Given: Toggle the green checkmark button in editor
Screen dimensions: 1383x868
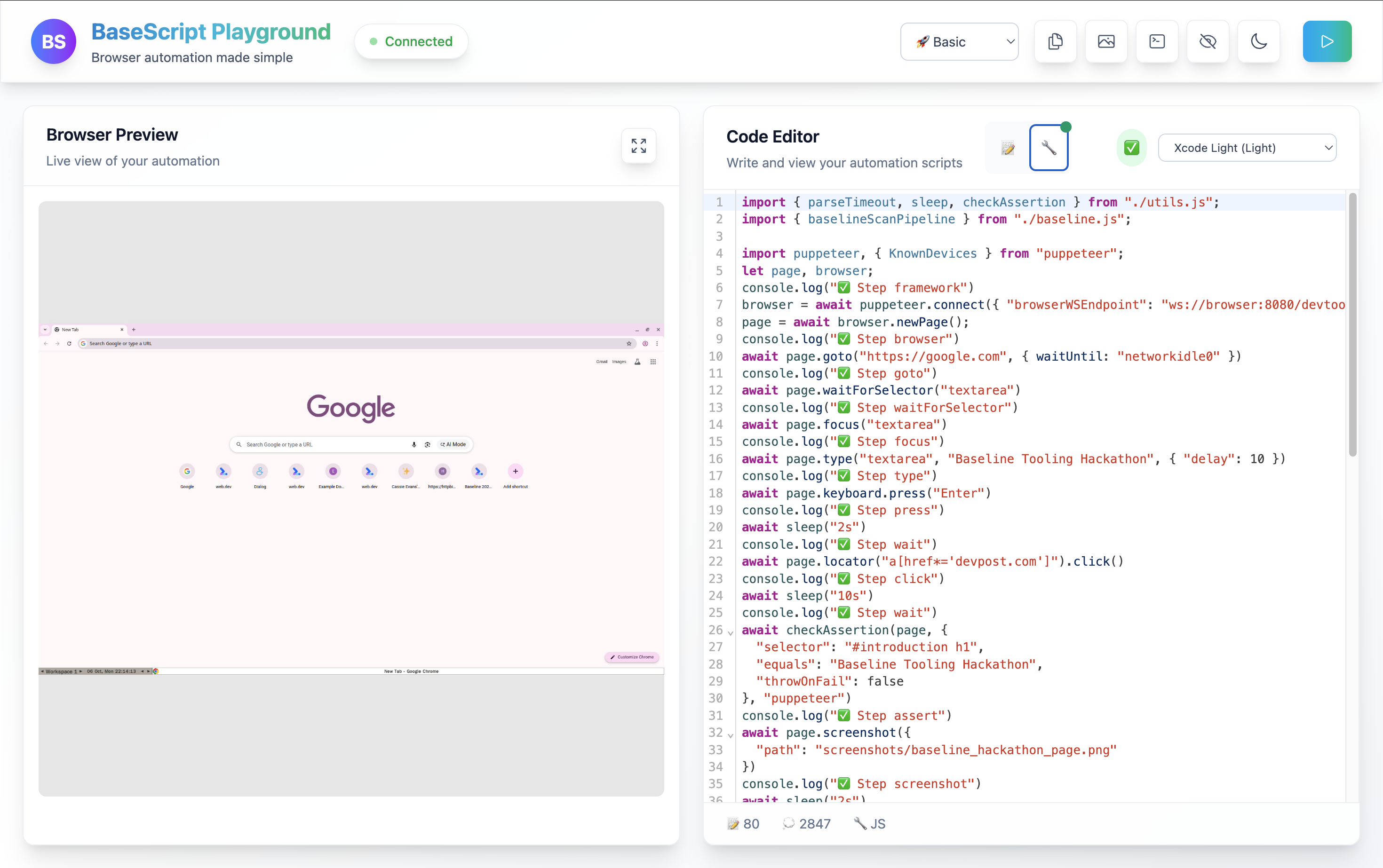Looking at the screenshot, I should pos(1131,148).
